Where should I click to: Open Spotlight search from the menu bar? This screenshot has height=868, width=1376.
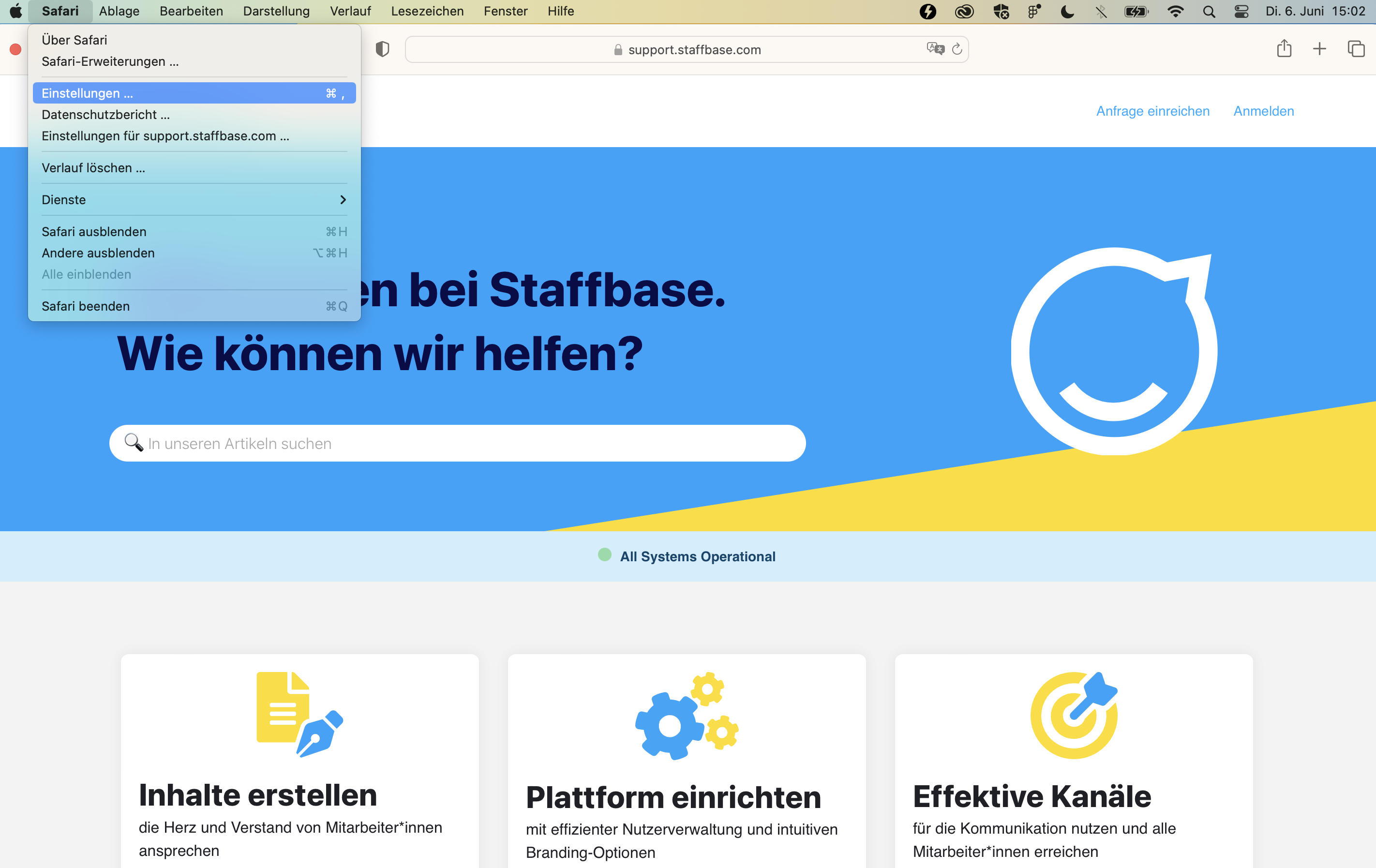[1209, 11]
